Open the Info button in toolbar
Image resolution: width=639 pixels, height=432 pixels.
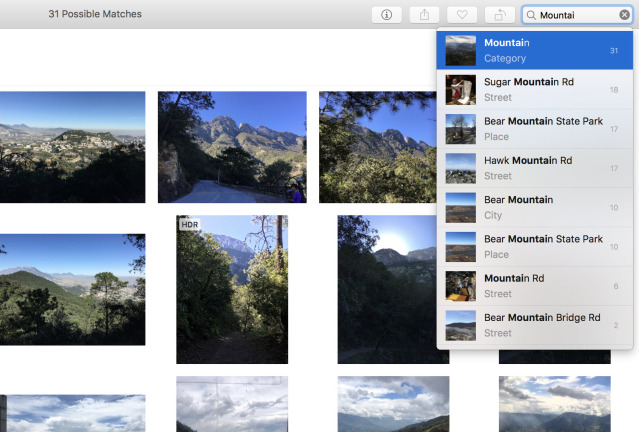tap(386, 15)
